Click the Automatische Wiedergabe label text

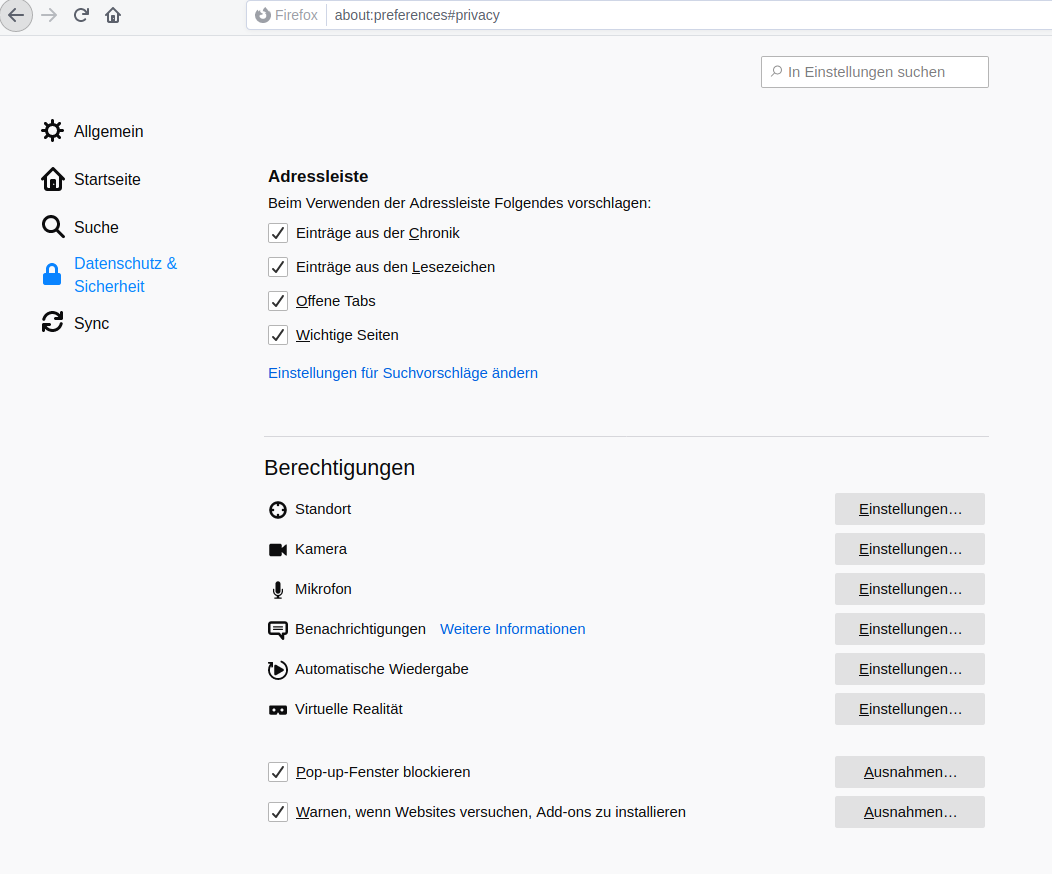[382, 669]
